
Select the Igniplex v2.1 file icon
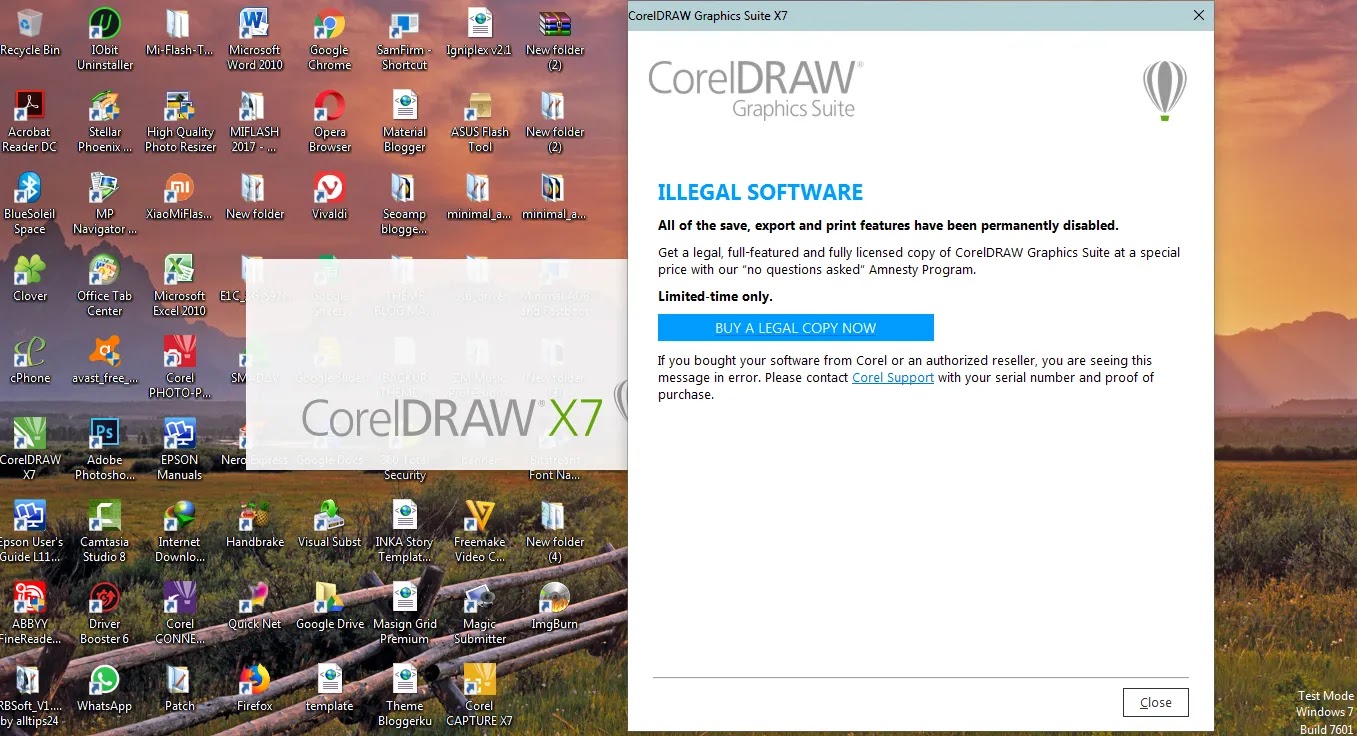pos(480,33)
